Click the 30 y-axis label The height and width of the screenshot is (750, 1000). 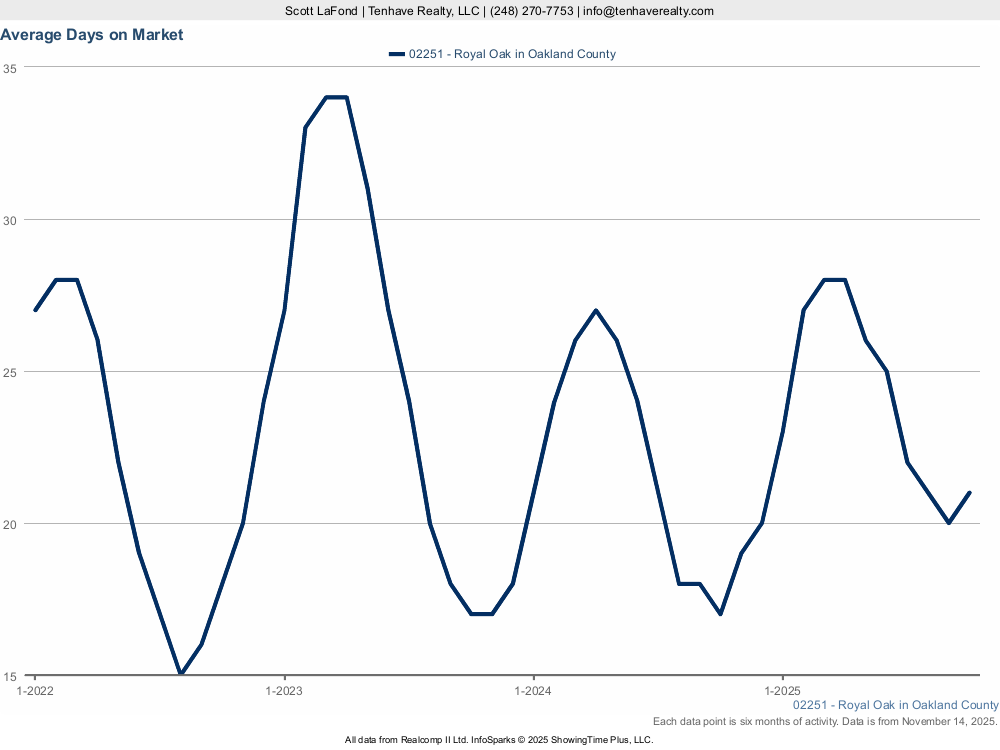[x=10, y=220]
